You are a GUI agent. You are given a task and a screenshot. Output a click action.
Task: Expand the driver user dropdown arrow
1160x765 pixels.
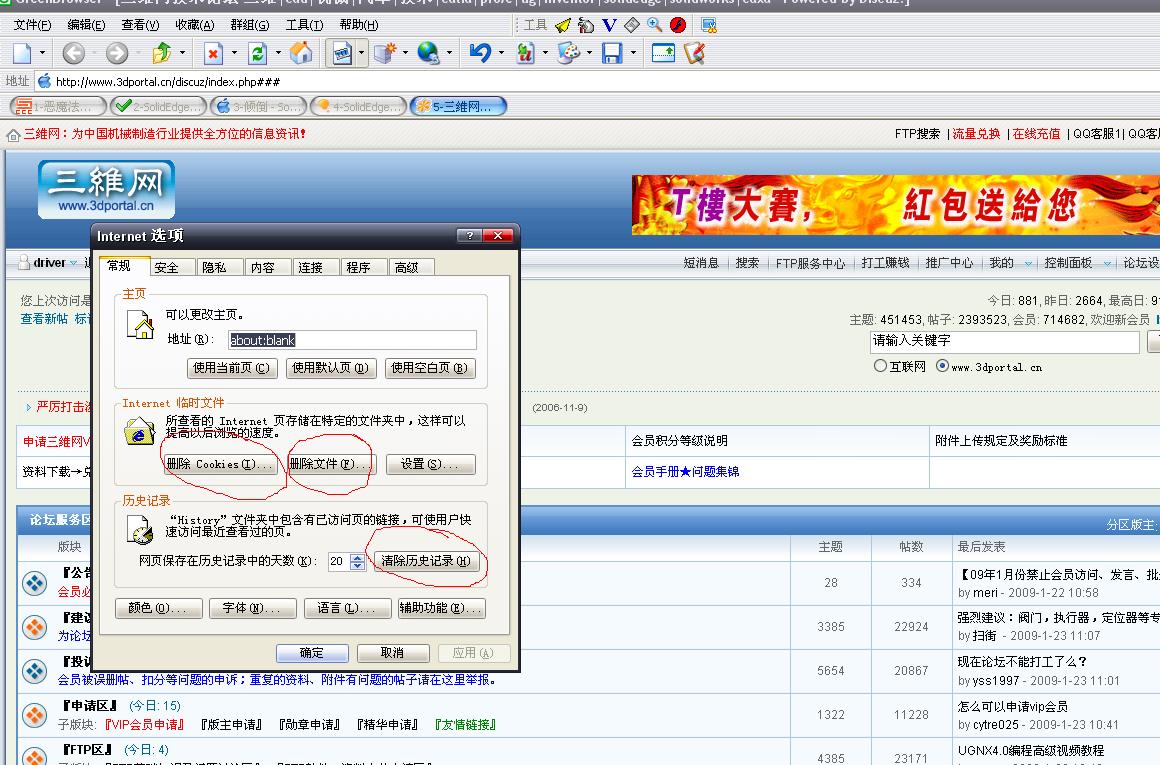click(73, 263)
